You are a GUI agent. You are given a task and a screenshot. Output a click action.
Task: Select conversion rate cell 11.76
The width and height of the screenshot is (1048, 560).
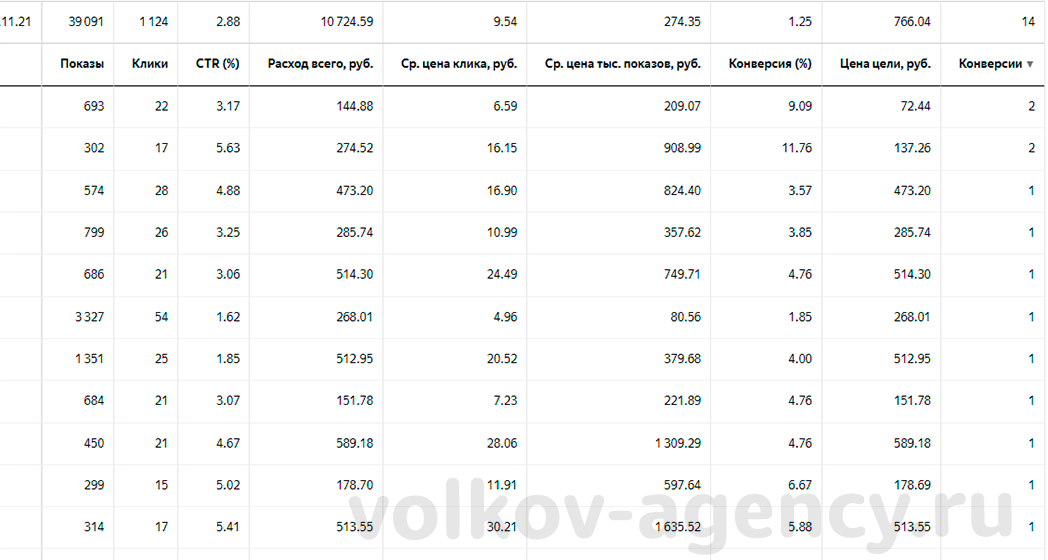797,148
